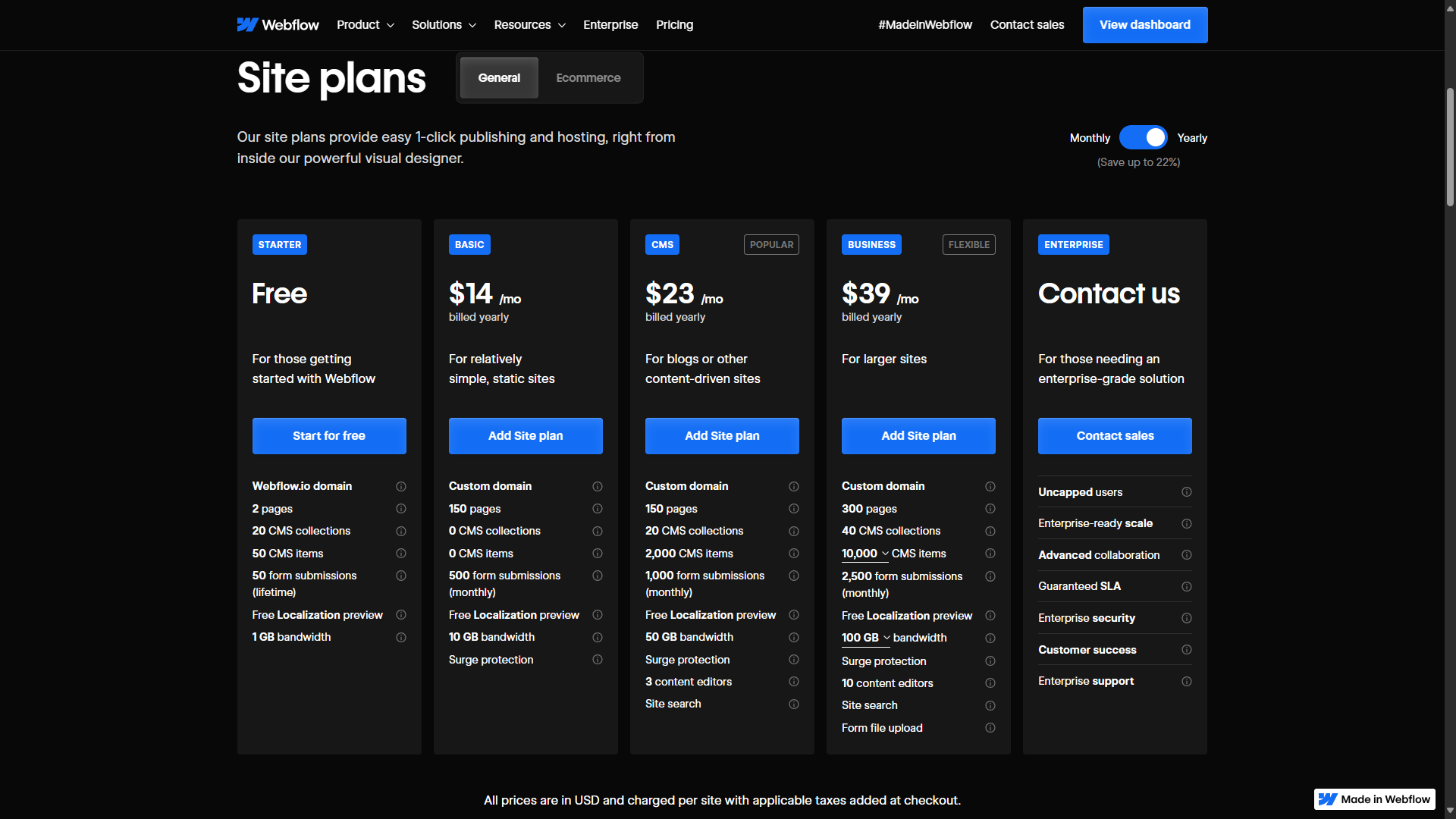Open the Enterprise nav item
The width and height of the screenshot is (1456, 819).
tap(610, 25)
